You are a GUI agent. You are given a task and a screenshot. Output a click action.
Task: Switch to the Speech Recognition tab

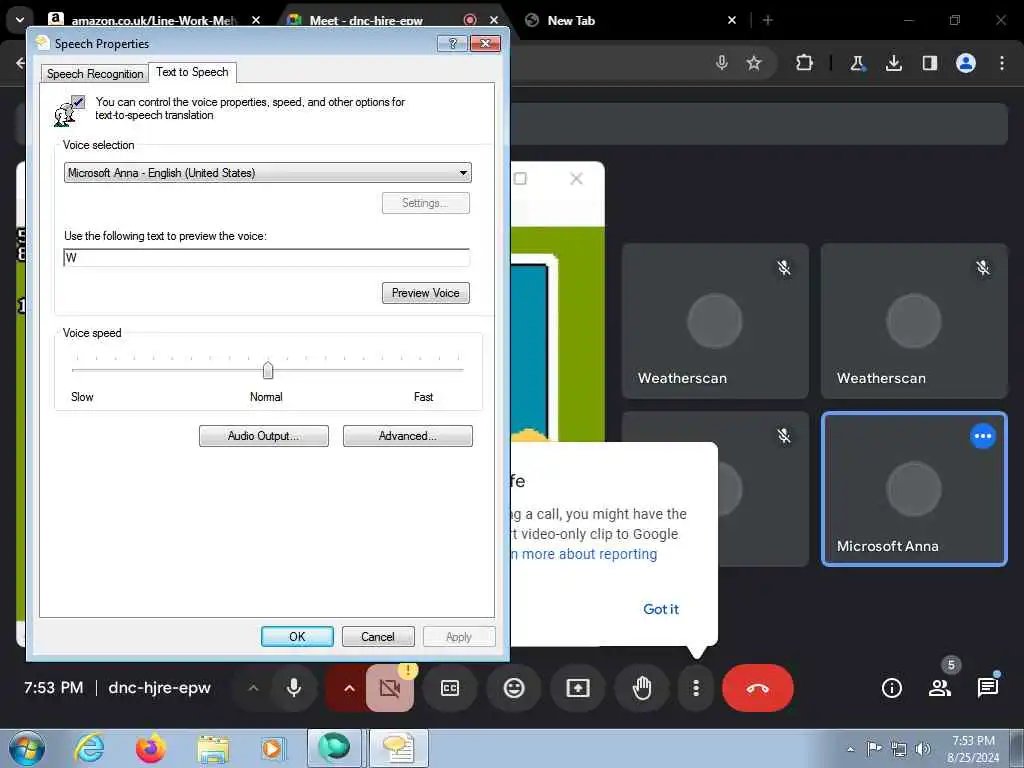pos(95,74)
